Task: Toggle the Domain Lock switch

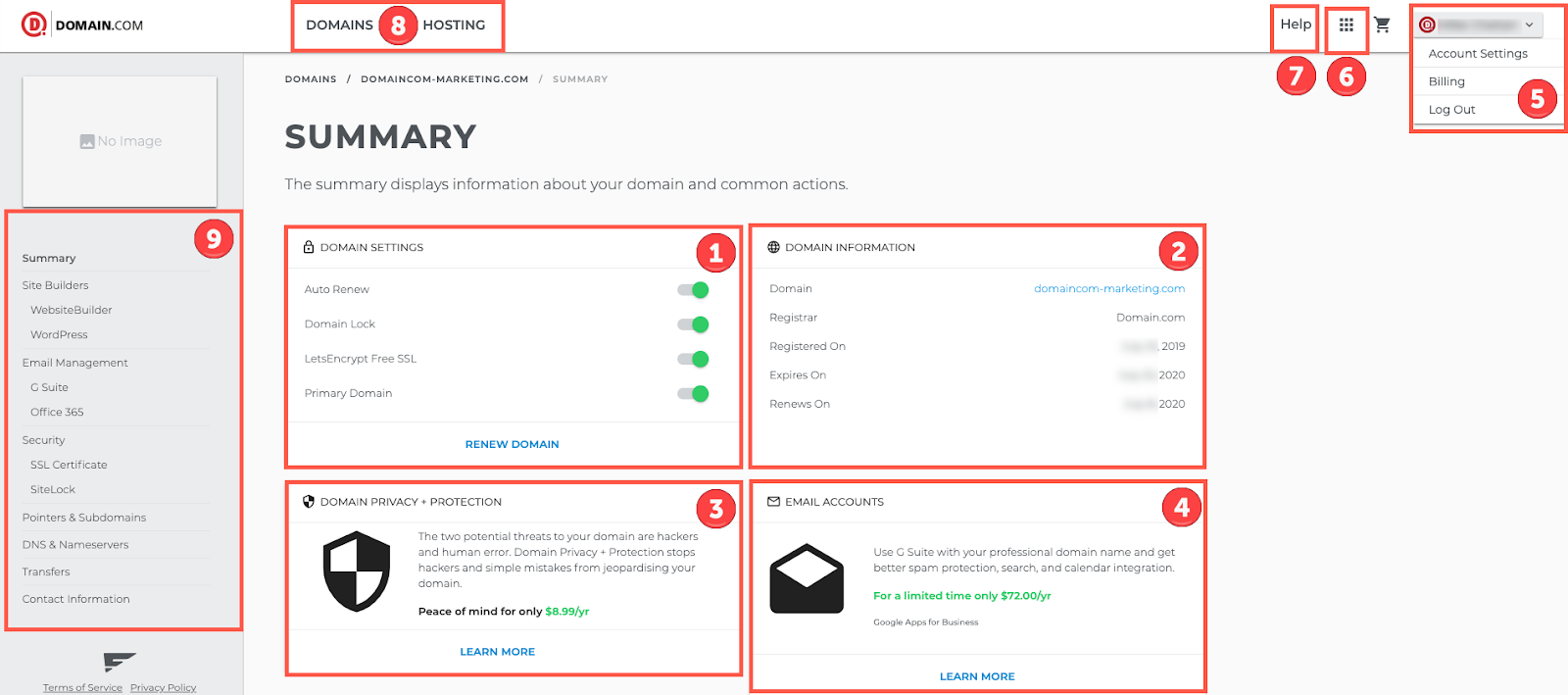Action: 693,324
